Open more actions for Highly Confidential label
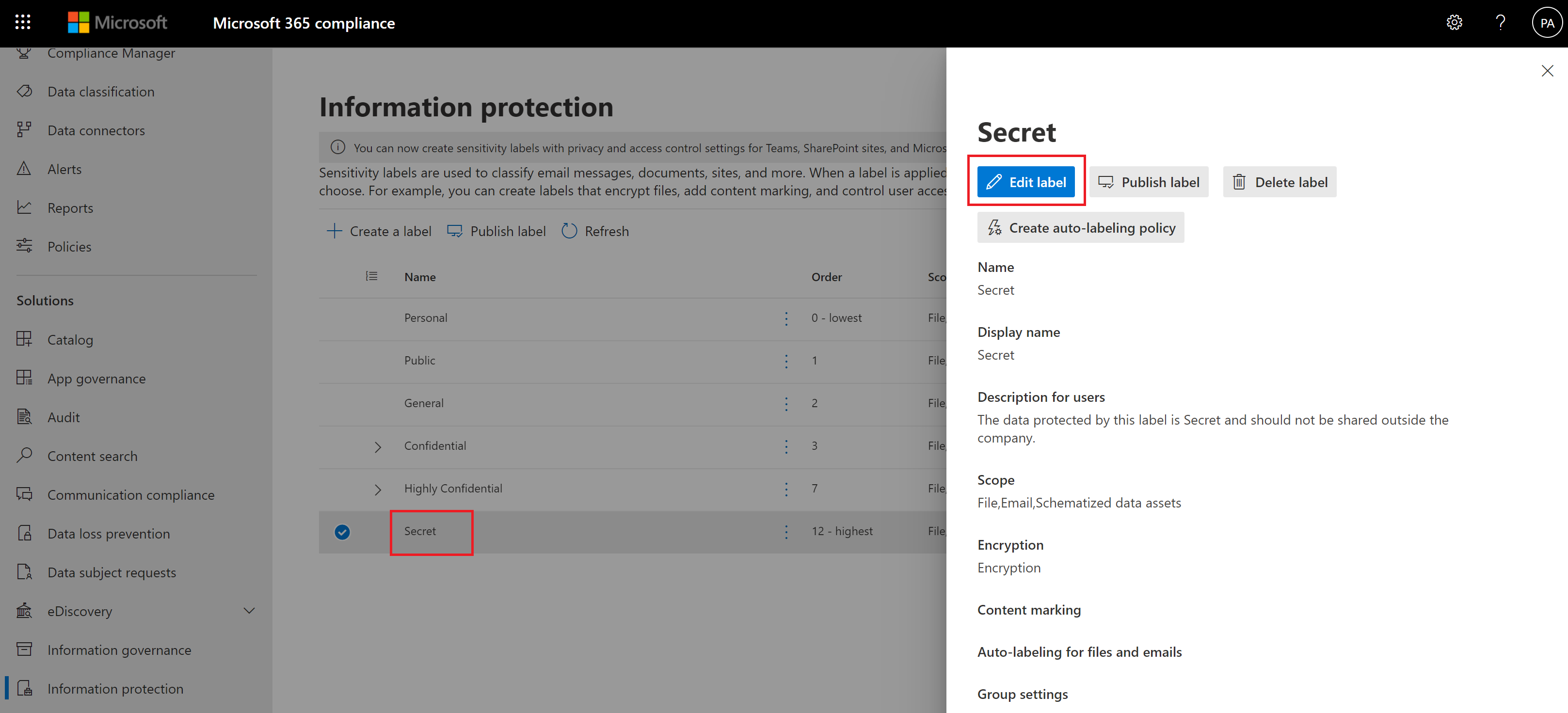 pos(786,489)
